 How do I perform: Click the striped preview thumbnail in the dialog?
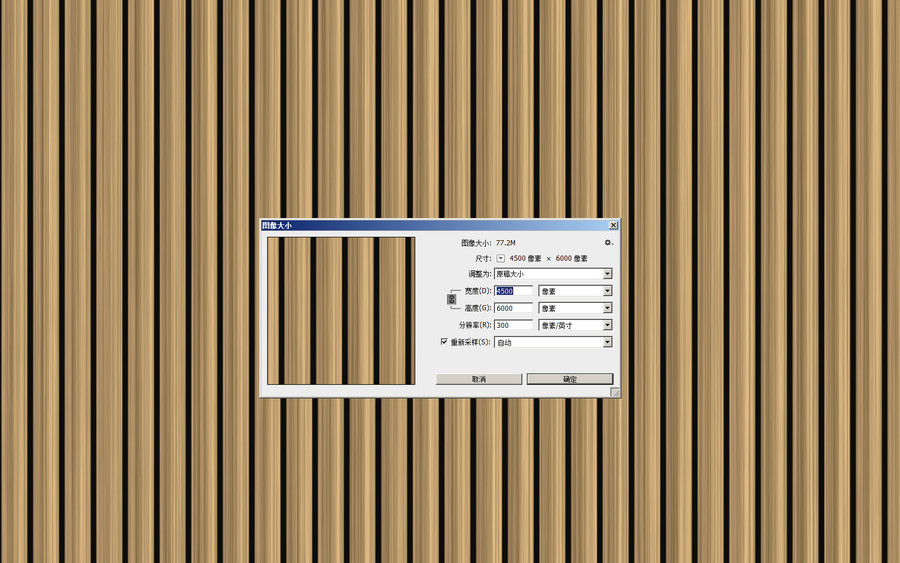click(341, 310)
